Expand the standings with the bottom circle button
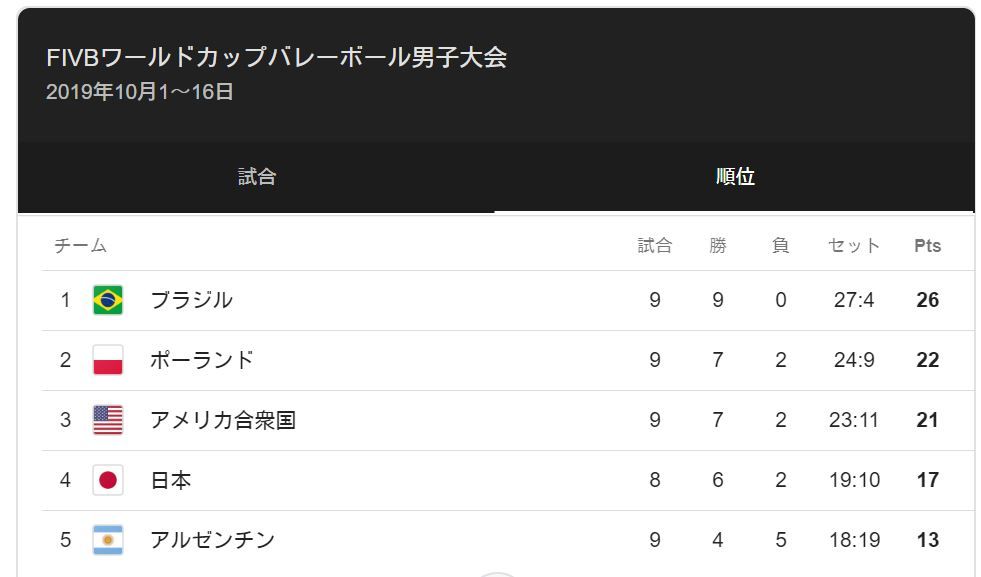The image size is (981, 577). (x=496, y=574)
